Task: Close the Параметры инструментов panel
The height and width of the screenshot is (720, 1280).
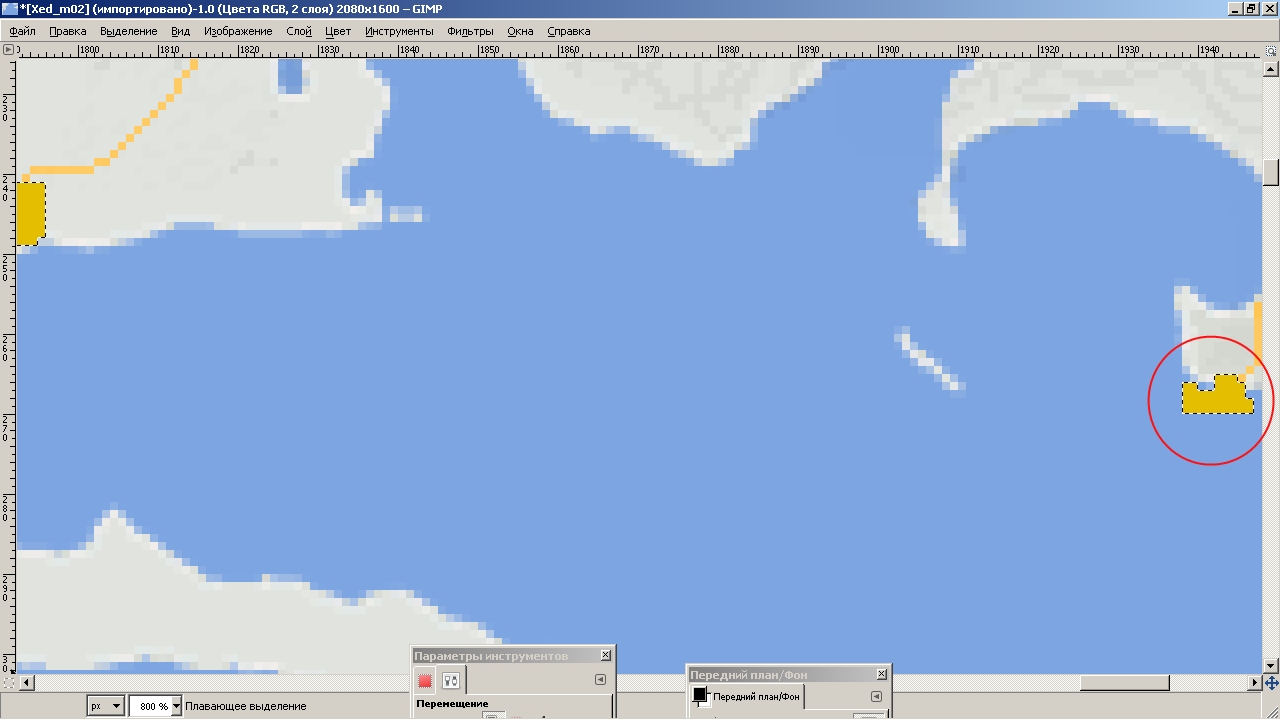Action: point(605,655)
